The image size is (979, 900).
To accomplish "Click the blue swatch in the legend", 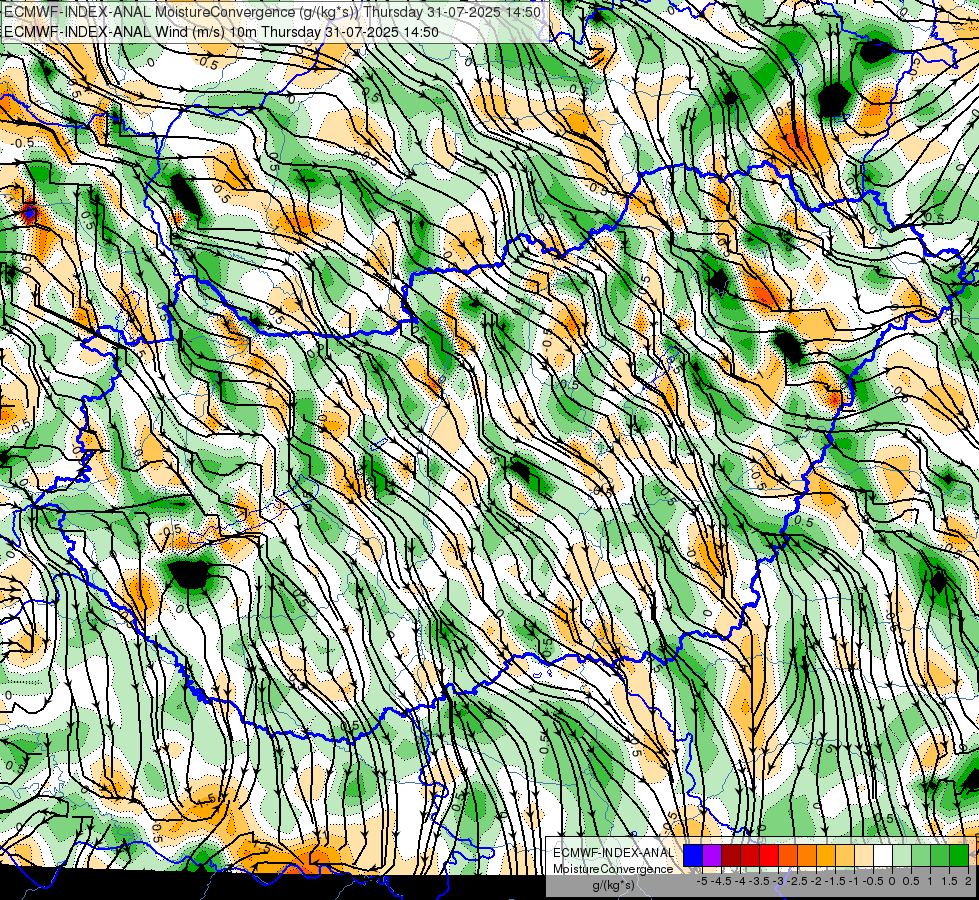I will point(693,855).
